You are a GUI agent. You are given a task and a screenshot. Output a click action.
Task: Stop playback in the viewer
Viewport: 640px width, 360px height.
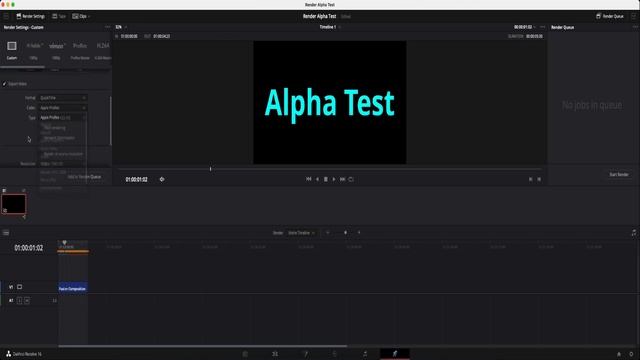point(326,179)
